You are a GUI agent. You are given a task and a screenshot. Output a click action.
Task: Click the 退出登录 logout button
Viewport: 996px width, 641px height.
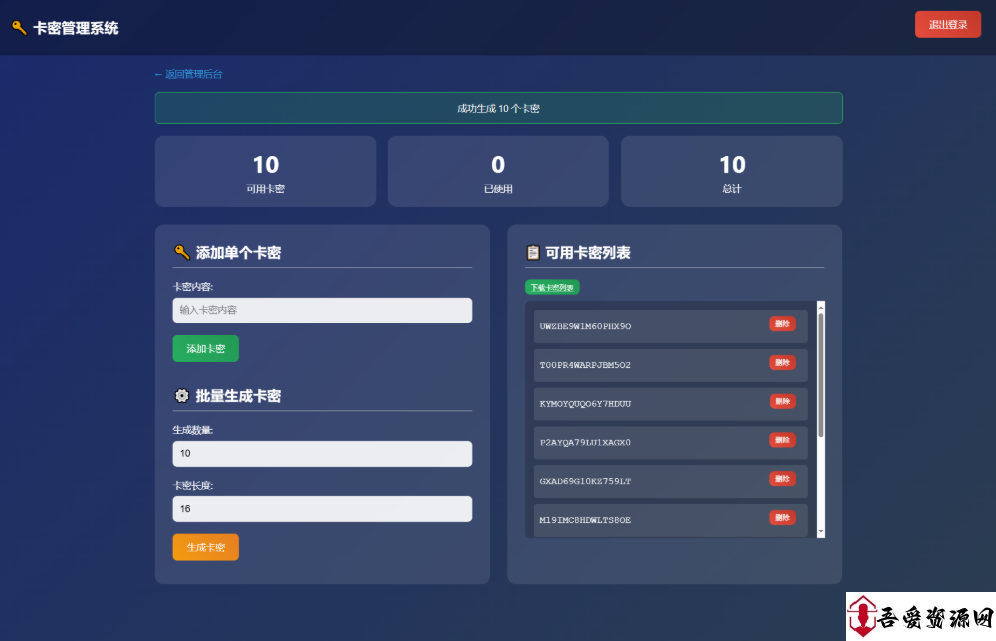pos(947,25)
